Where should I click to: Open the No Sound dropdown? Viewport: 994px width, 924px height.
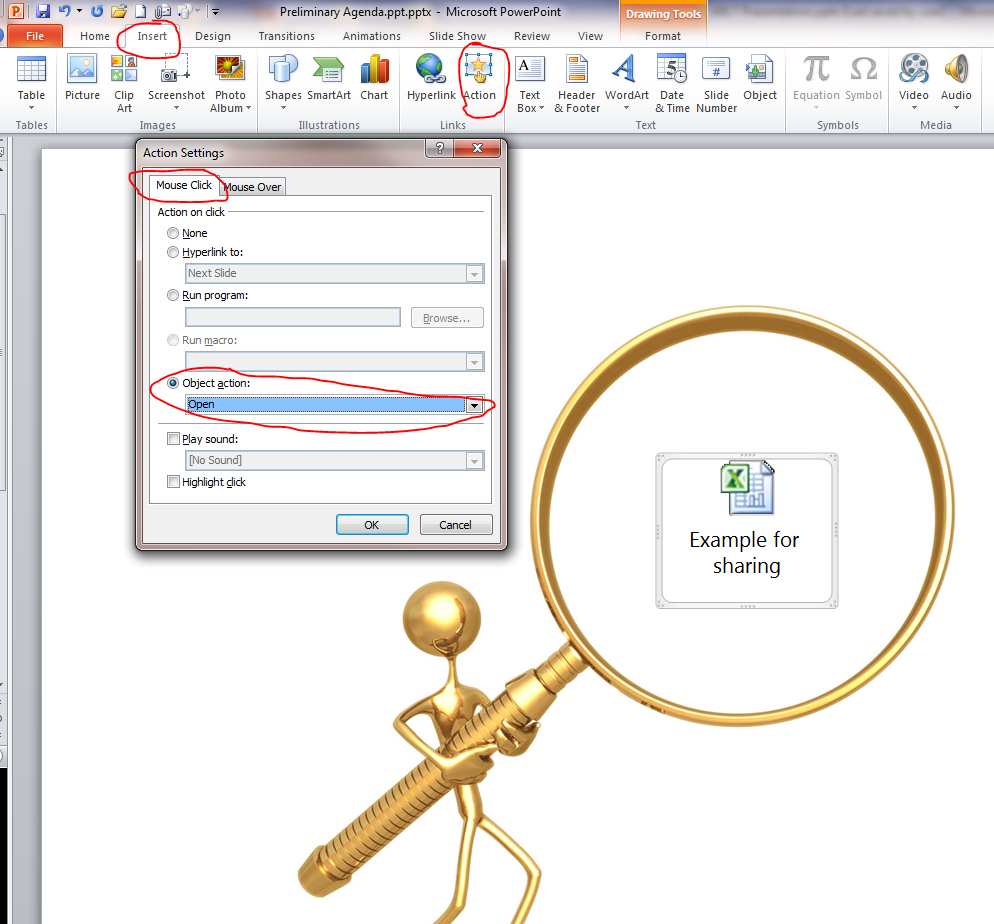coord(475,461)
